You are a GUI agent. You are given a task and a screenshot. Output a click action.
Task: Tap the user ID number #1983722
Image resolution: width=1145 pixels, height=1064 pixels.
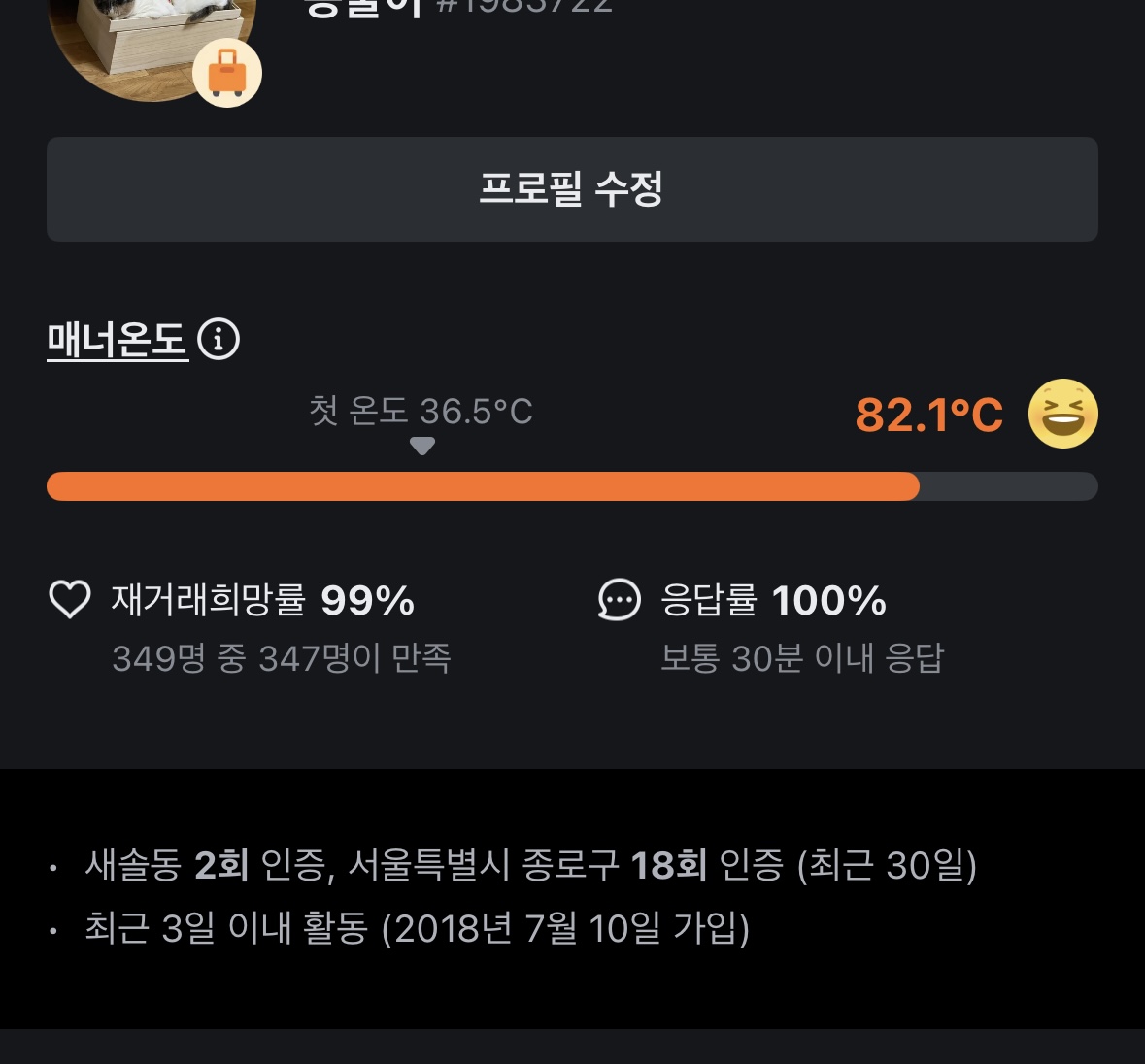(524, 8)
